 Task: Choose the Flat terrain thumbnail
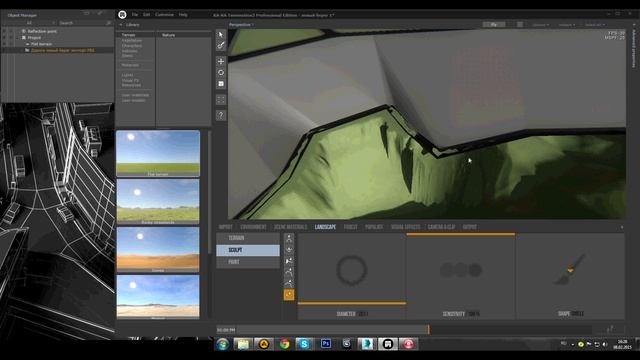pos(158,153)
